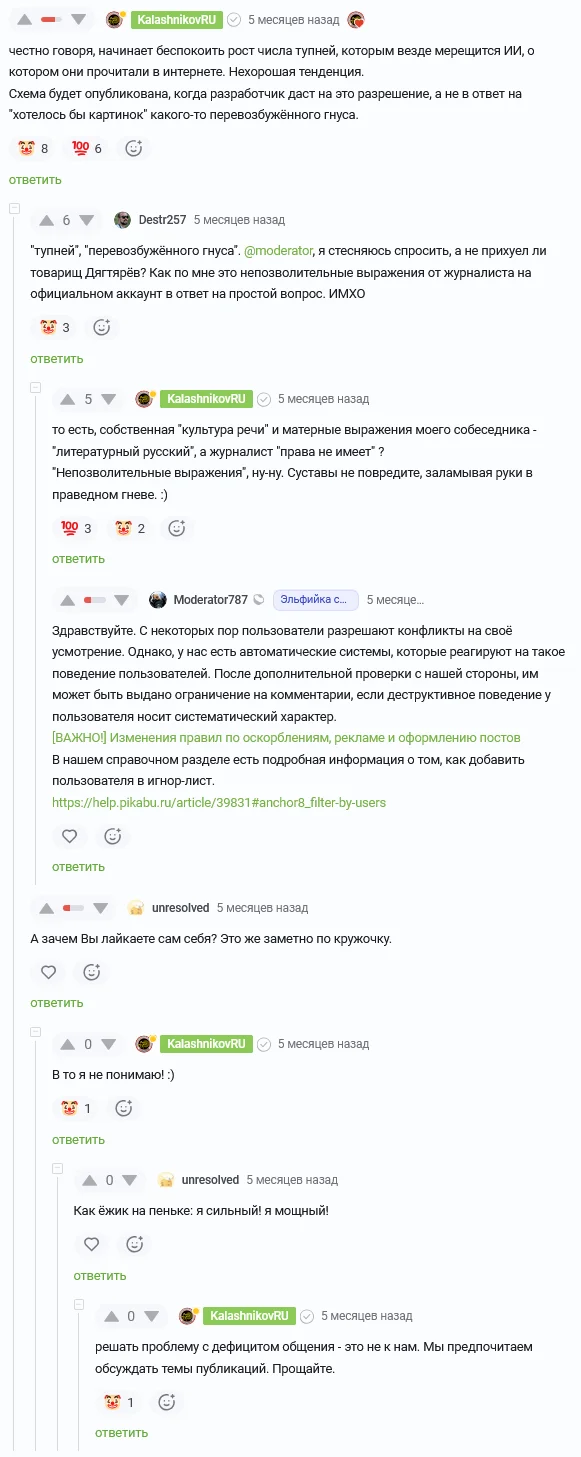Image resolution: width=581 pixels, height=1457 pixels.
Task: Click heart icon under Moderator787's comment
Action: pyautogui.click(x=69, y=835)
